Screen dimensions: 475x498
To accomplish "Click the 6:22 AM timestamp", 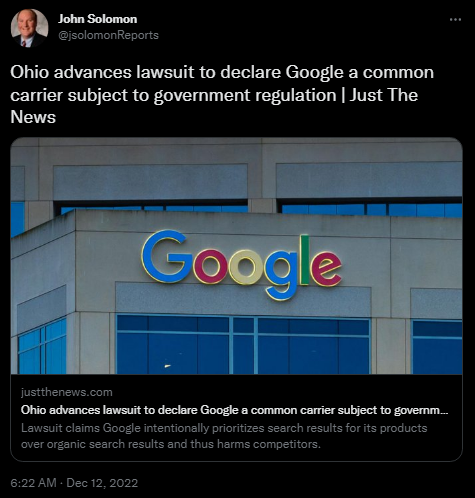I will click(33, 483).
